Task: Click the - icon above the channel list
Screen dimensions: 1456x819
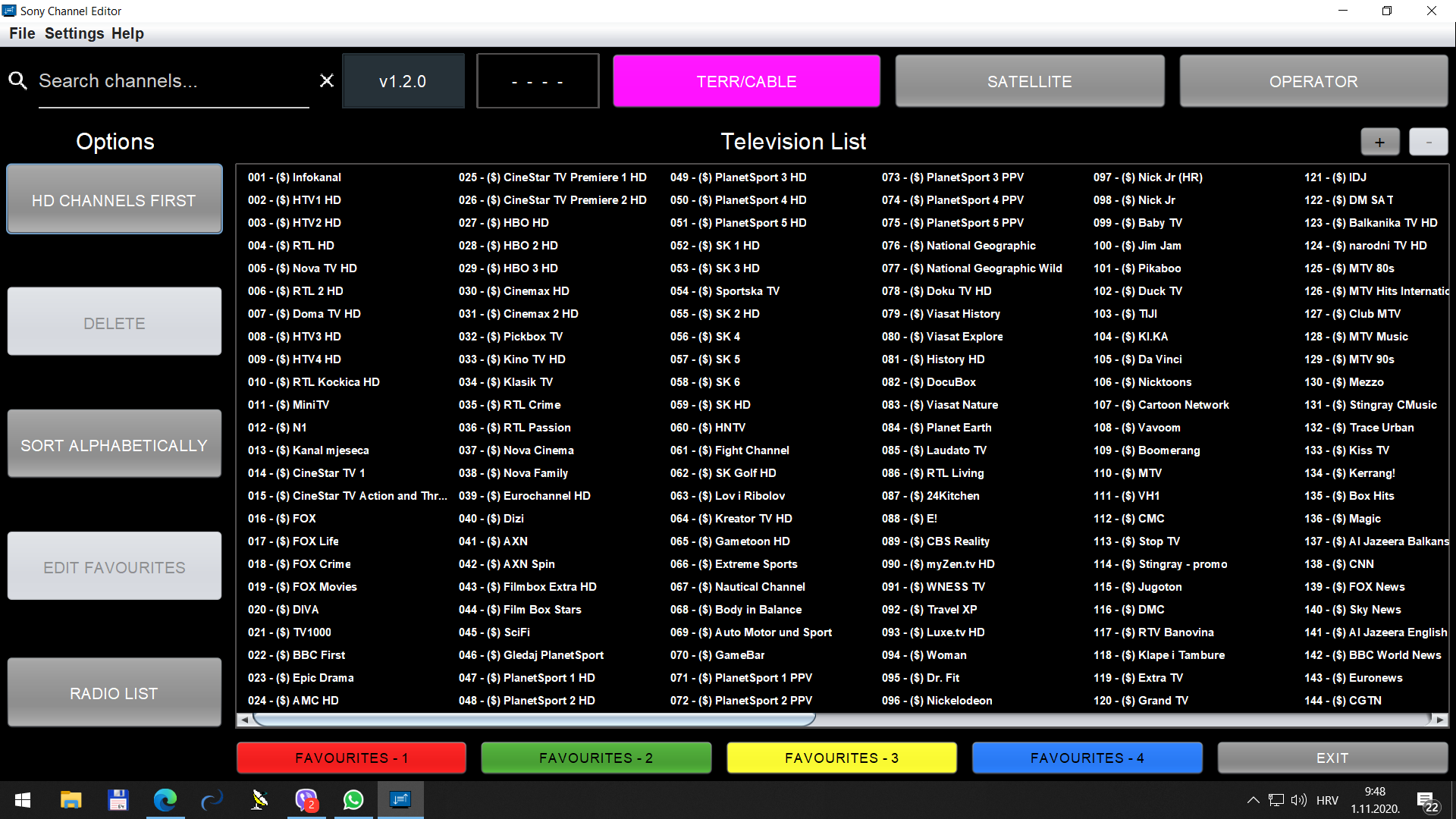Action: (x=1428, y=141)
